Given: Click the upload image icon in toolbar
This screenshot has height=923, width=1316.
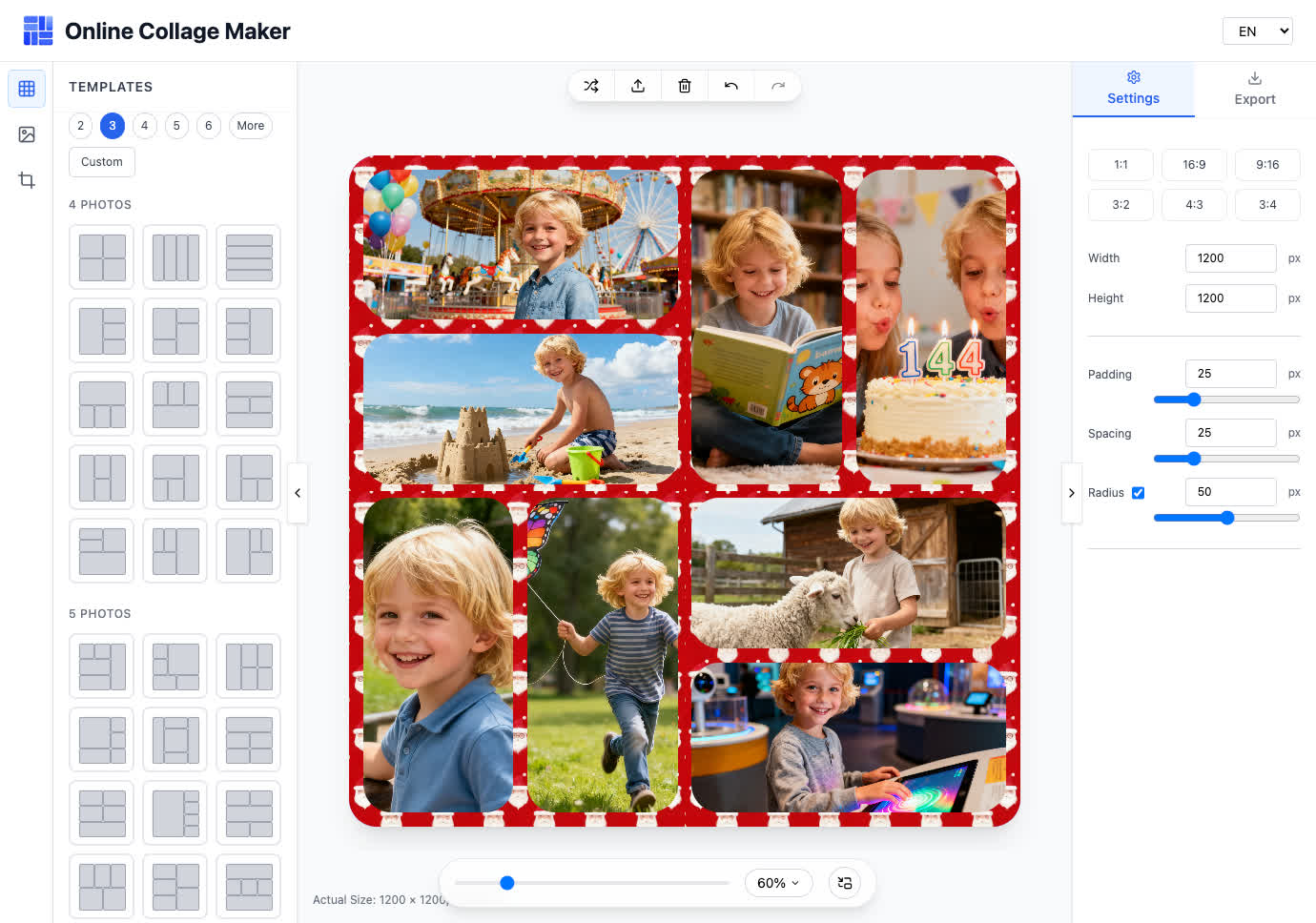Looking at the screenshot, I should 638,86.
